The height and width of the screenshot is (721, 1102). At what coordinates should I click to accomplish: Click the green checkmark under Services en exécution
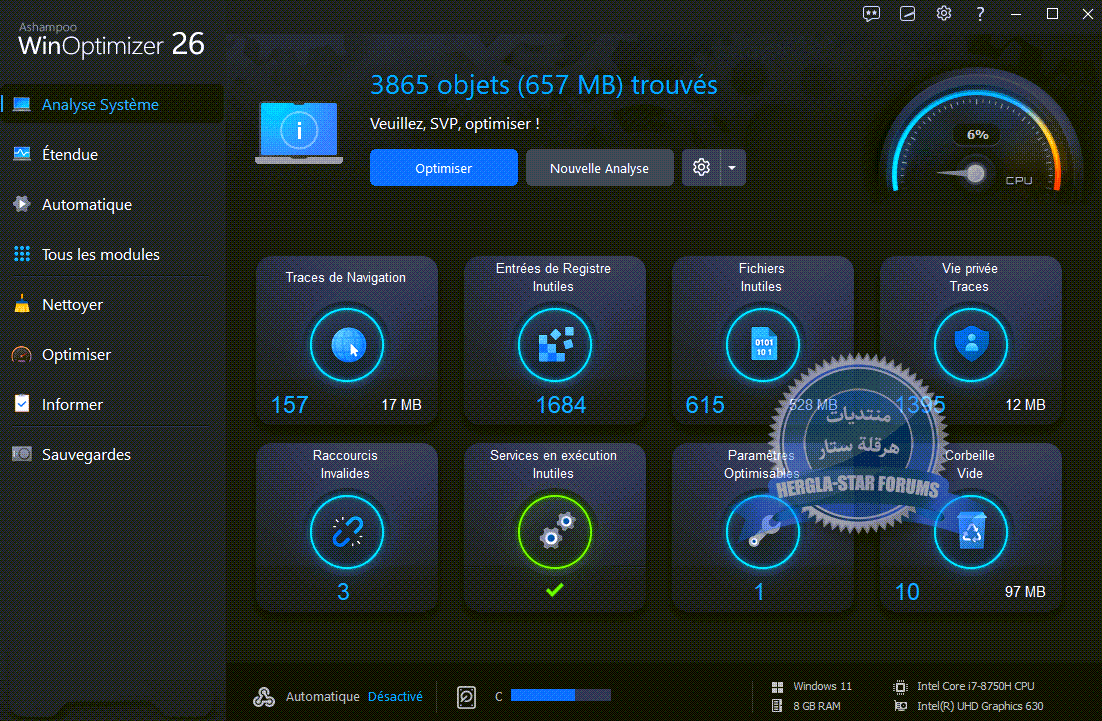tap(555, 590)
